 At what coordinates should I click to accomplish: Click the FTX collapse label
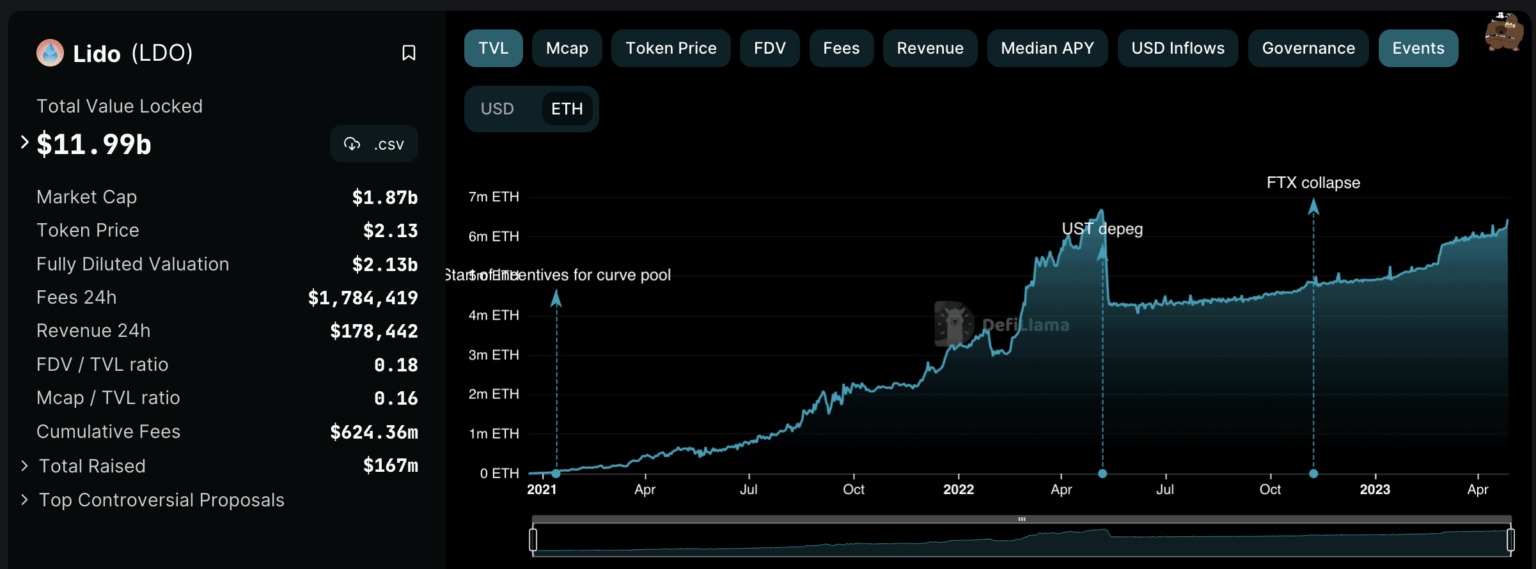point(1313,183)
